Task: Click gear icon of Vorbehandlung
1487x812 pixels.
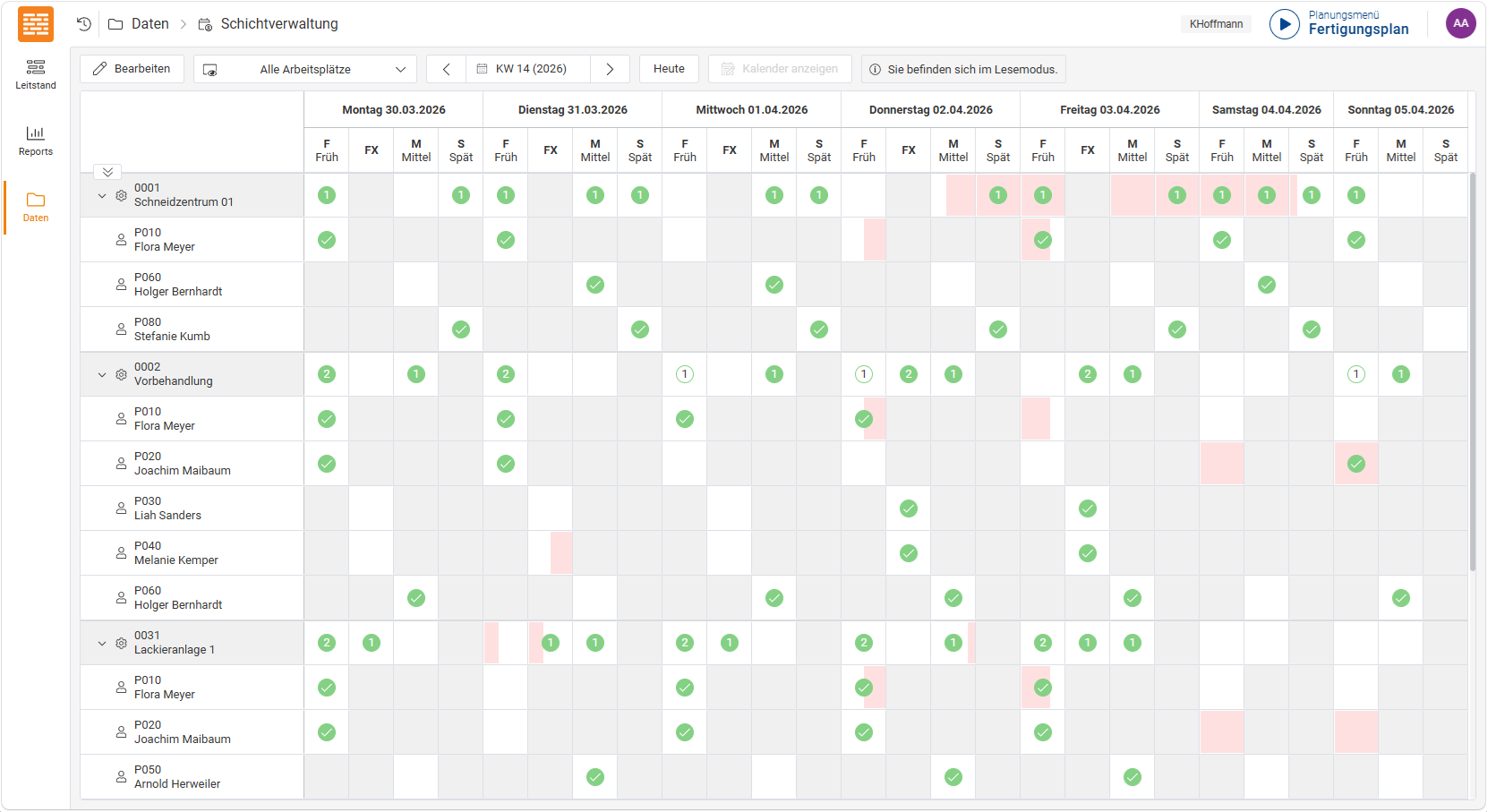Action: pos(121,374)
